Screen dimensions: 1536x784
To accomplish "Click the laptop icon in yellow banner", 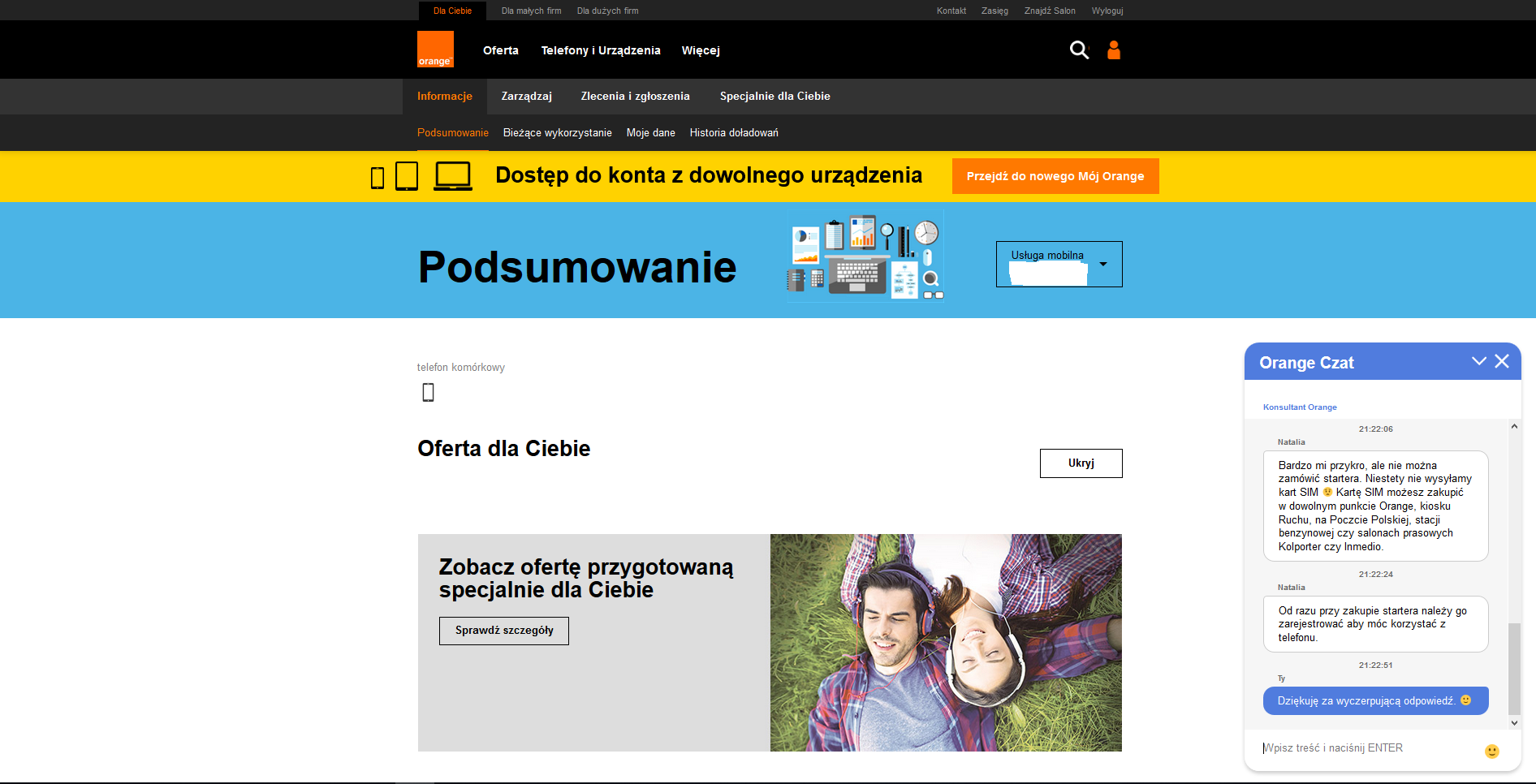I will 452,176.
